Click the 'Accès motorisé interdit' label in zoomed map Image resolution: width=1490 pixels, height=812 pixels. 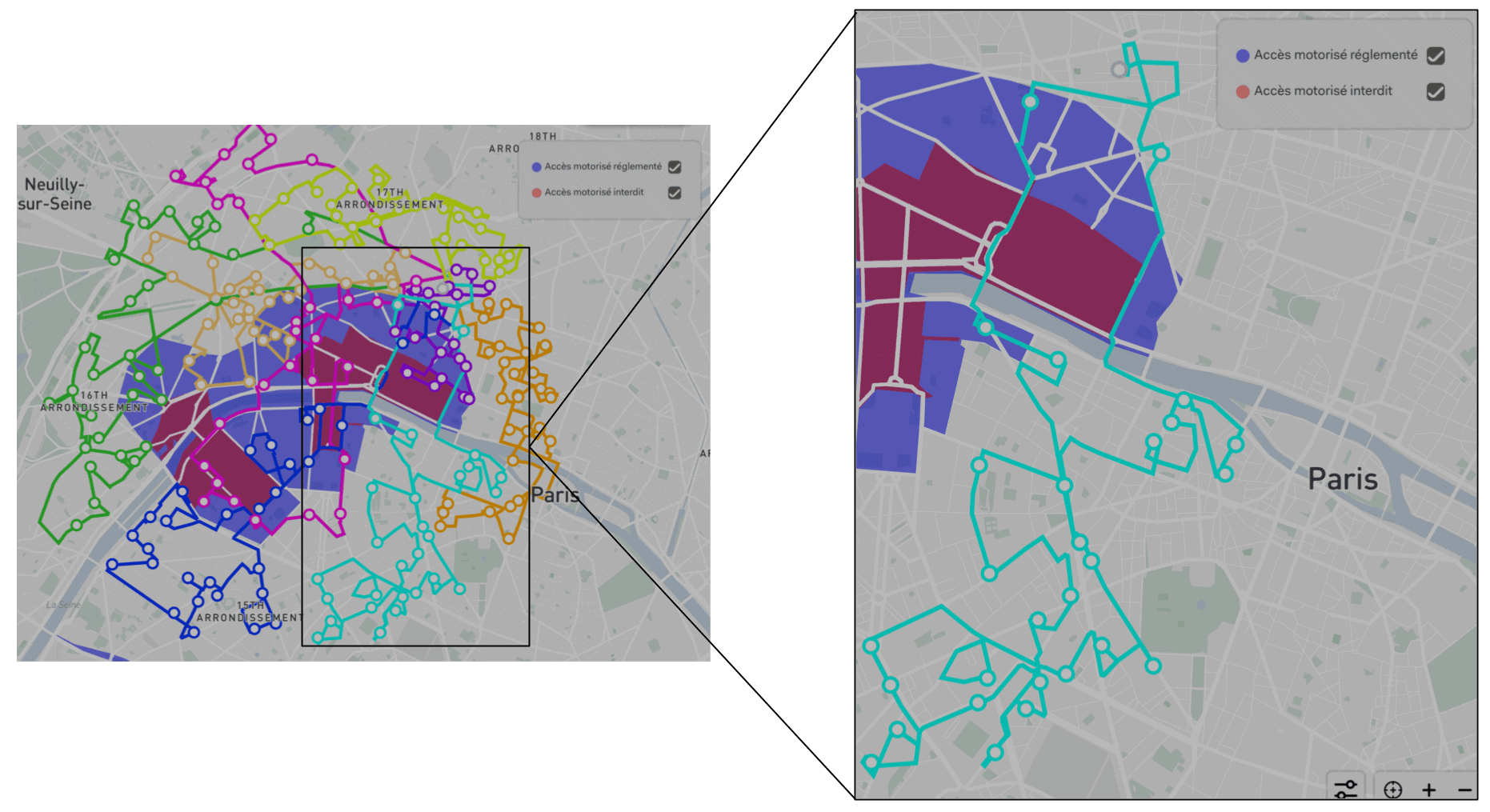pos(1323,90)
